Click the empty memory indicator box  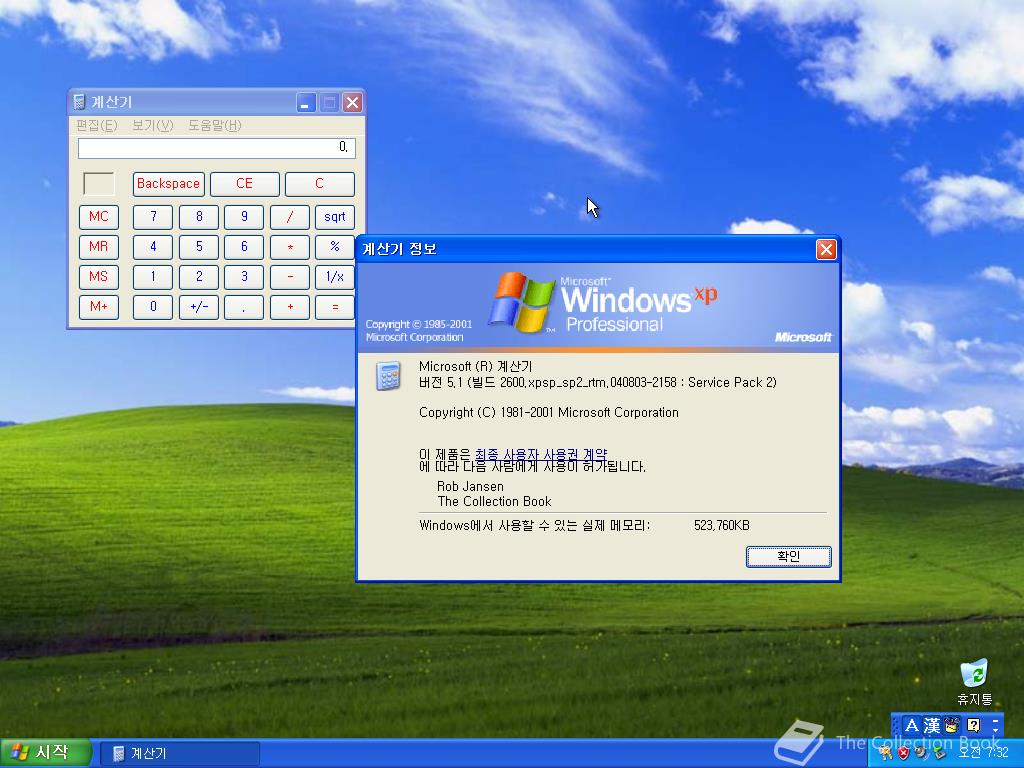click(x=99, y=184)
